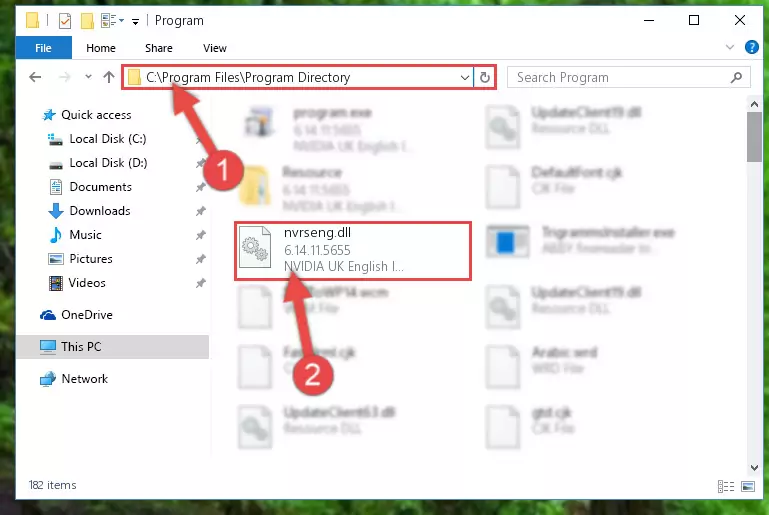Open Documents in the sidebar

pyautogui.click(x=101, y=187)
